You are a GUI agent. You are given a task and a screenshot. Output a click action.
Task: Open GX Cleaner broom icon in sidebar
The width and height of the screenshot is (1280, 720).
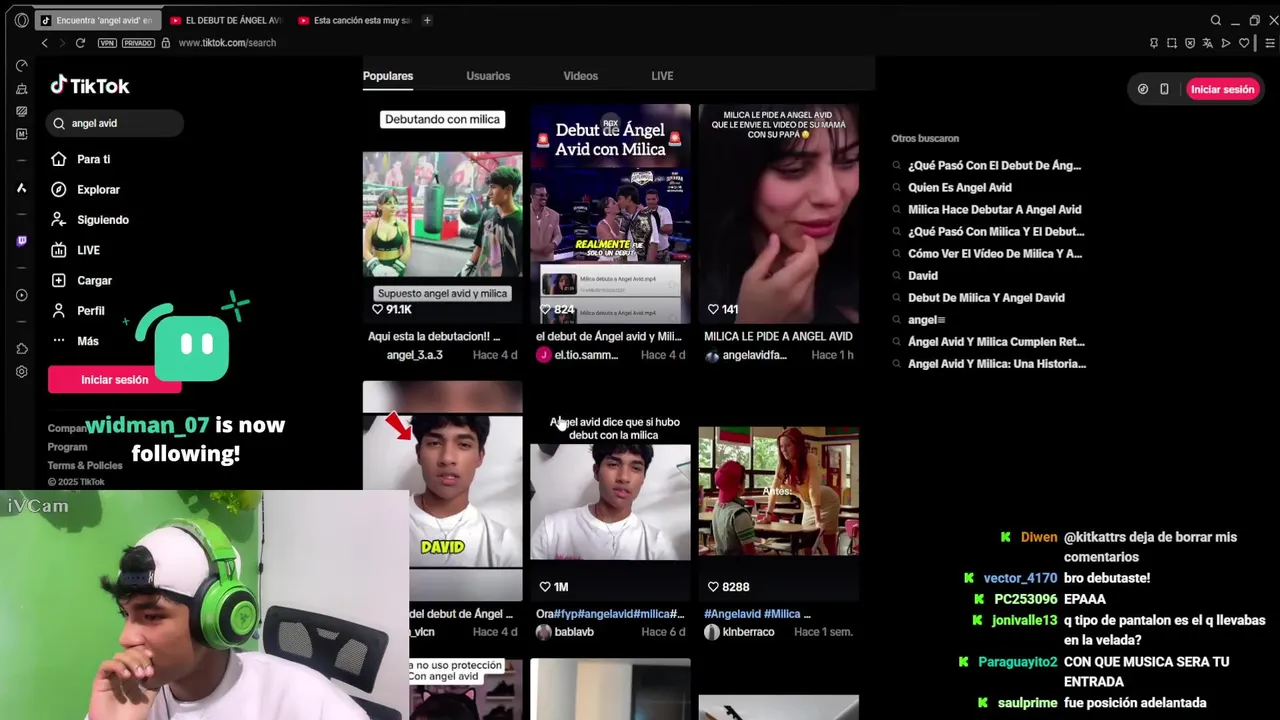coord(21,89)
